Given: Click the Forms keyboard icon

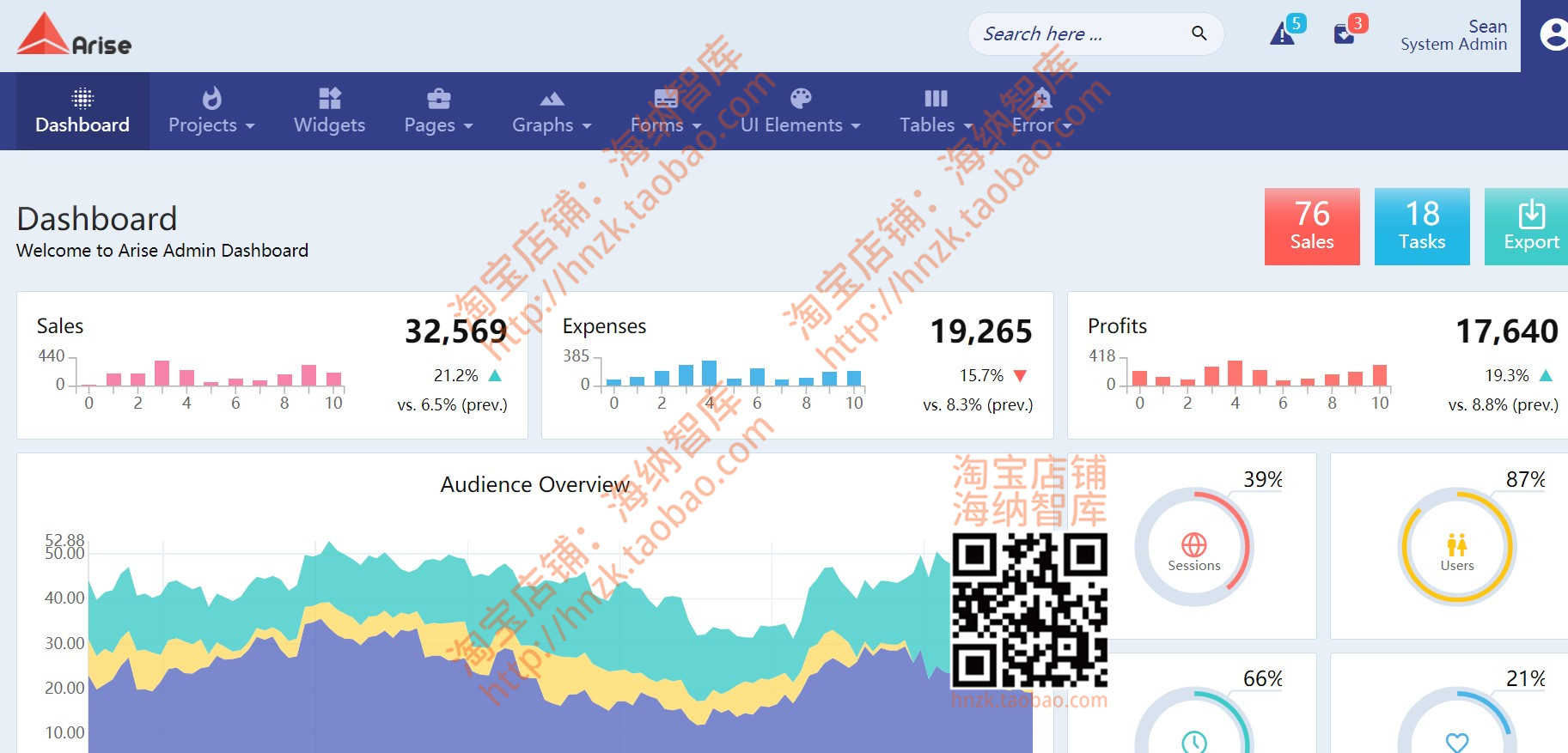Looking at the screenshot, I should (666, 99).
